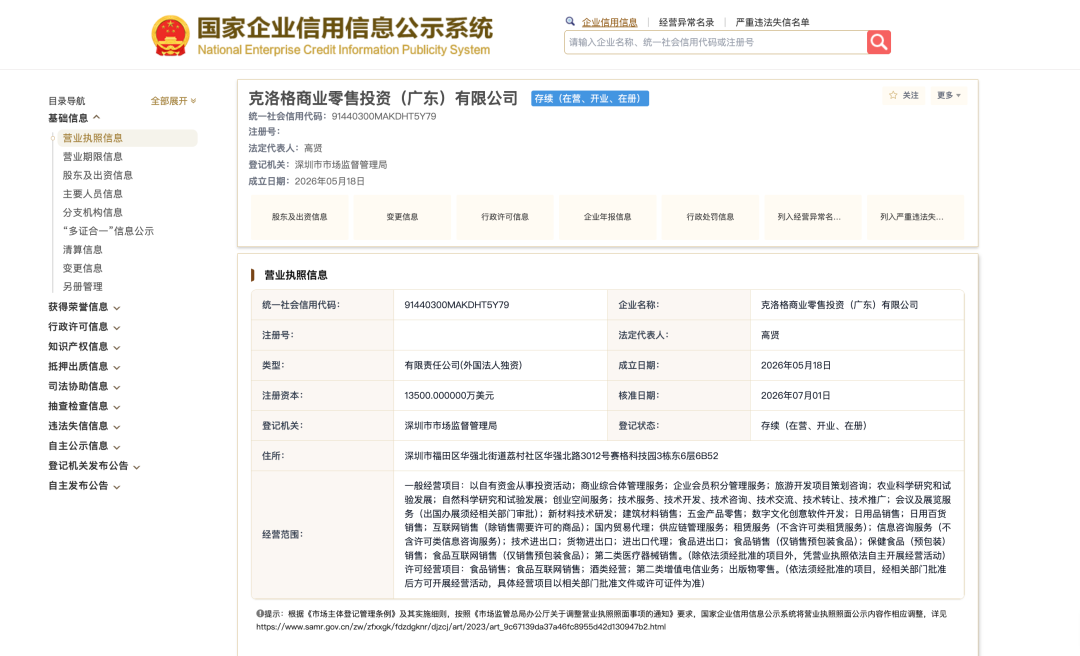The image size is (1080, 656).
Task: Select 清算信息 in sidebar
Action: pos(83,249)
